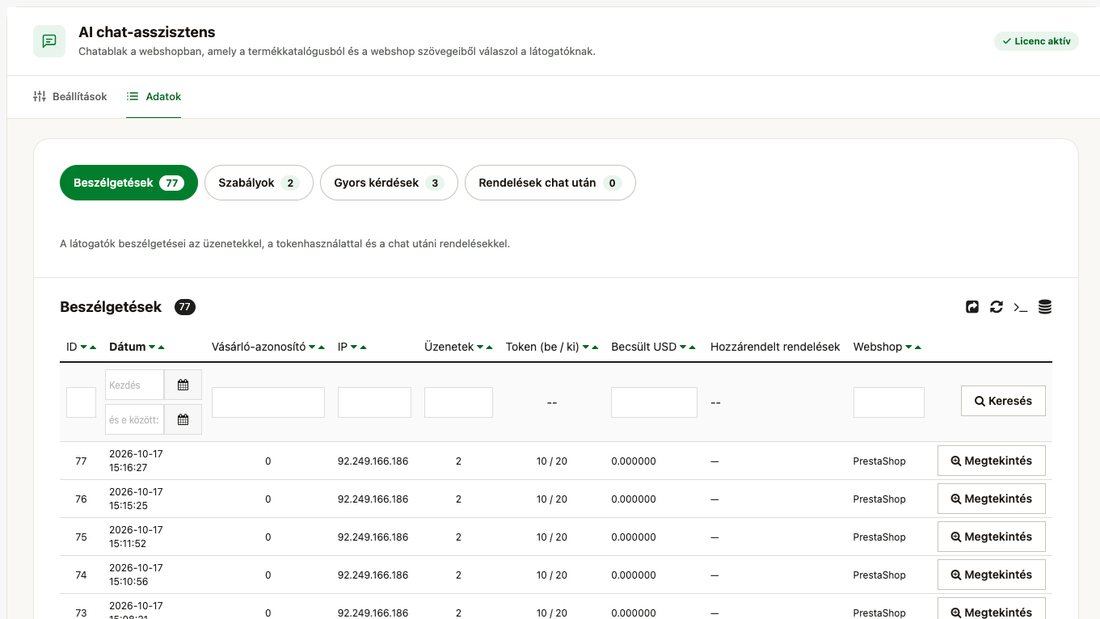Sort Becsült USD ascending
1100x619 pixels.
pyautogui.click(x=692, y=347)
